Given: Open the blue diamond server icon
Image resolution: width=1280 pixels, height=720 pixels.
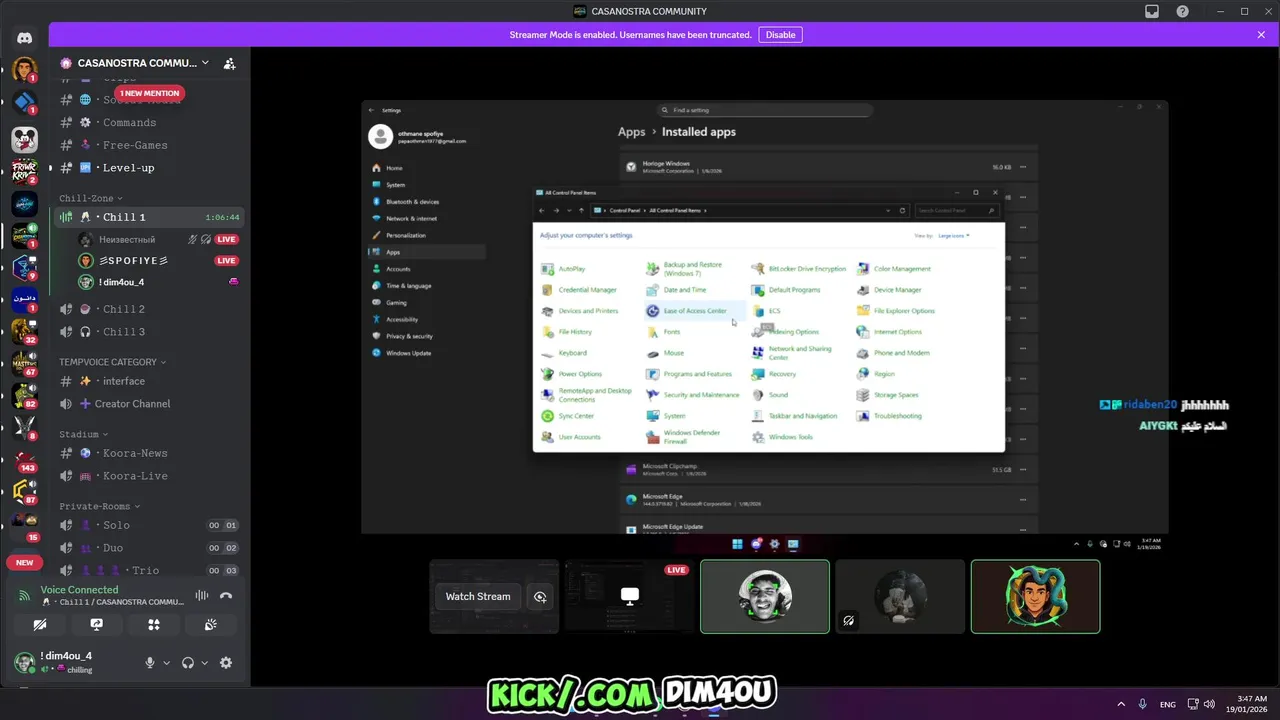Looking at the screenshot, I should [x=25, y=103].
